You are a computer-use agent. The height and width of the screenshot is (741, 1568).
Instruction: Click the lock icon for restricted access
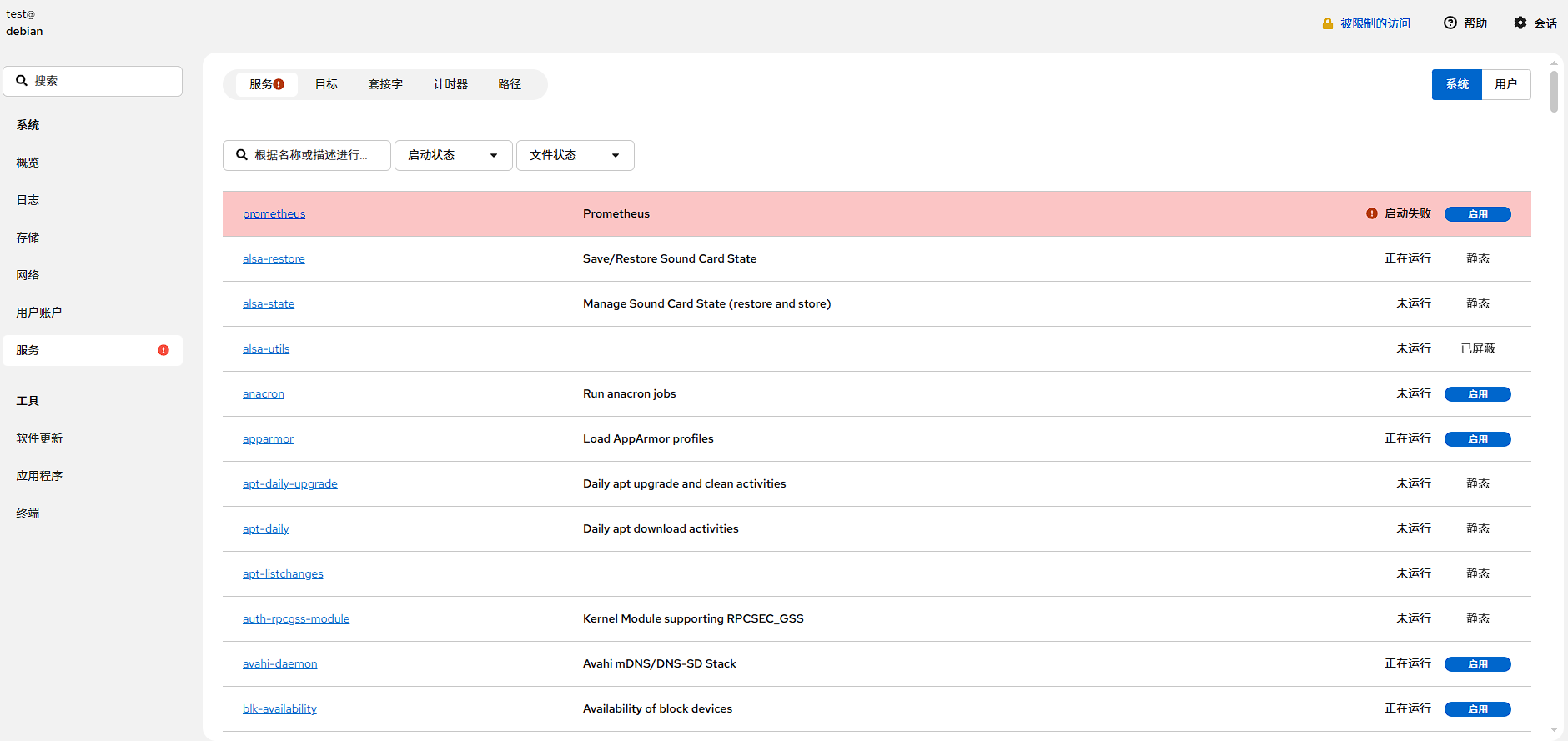tap(1327, 23)
